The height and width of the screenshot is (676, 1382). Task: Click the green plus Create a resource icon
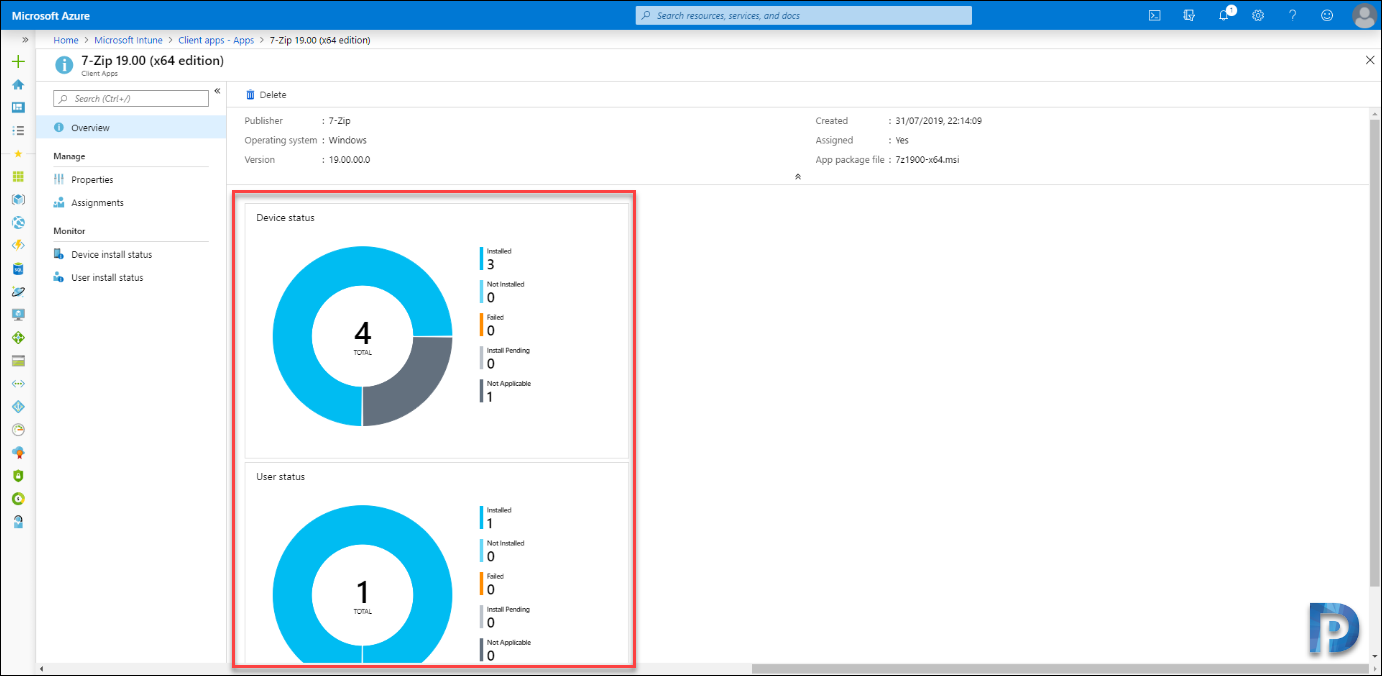[18, 62]
